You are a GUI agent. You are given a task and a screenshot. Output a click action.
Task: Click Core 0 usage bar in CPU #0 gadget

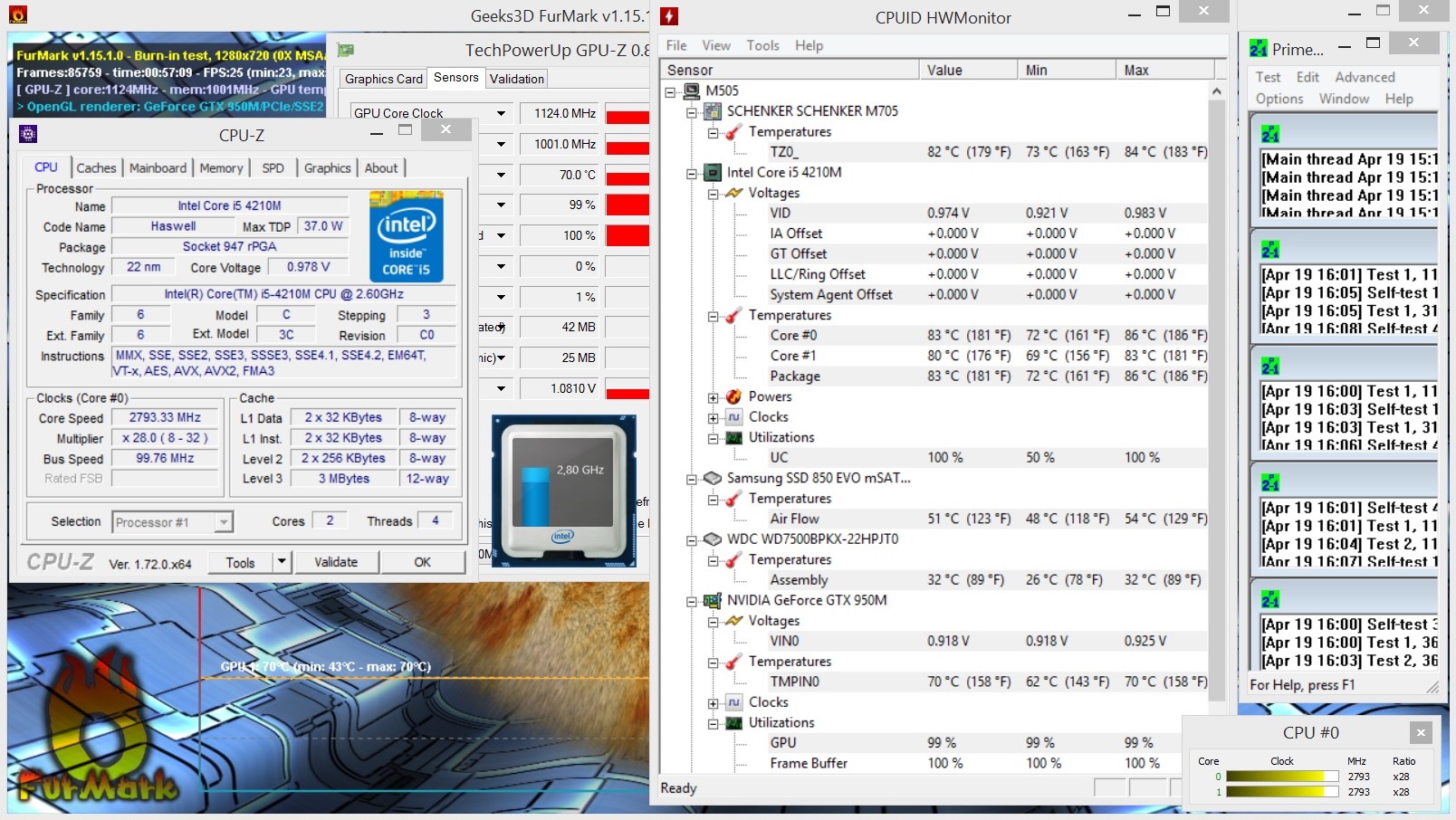tap(1282, 777)
